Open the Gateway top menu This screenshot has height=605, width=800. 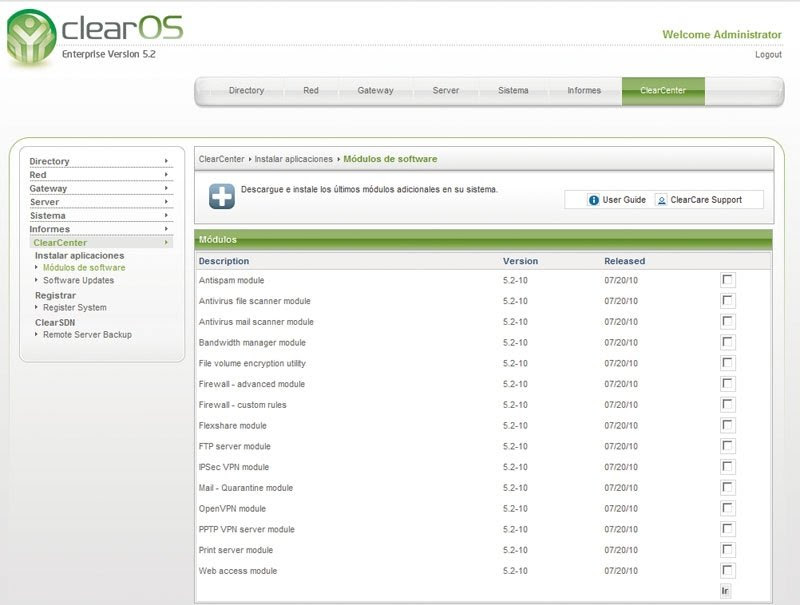[x=376, y=90]
